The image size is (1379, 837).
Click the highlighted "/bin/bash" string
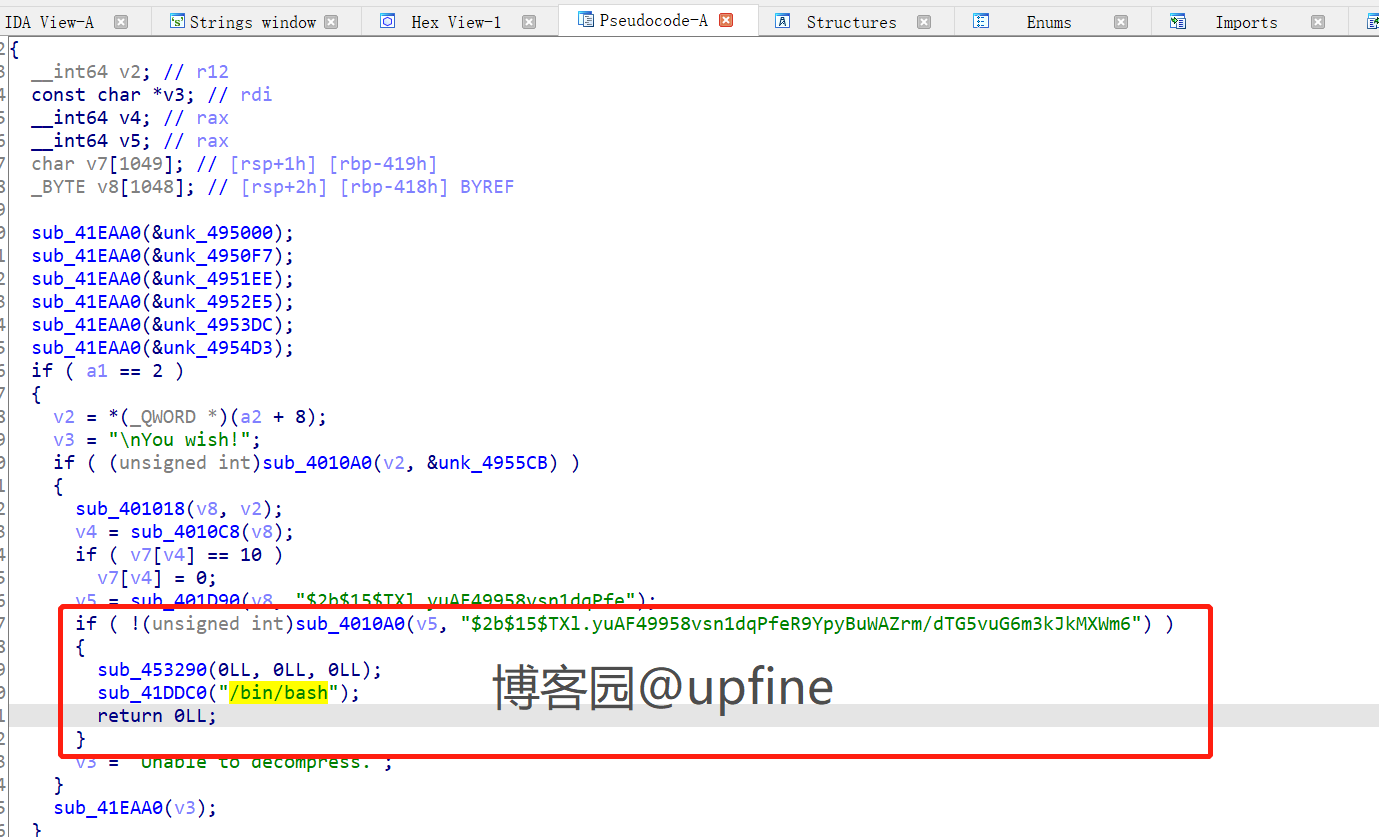[279, 692]
